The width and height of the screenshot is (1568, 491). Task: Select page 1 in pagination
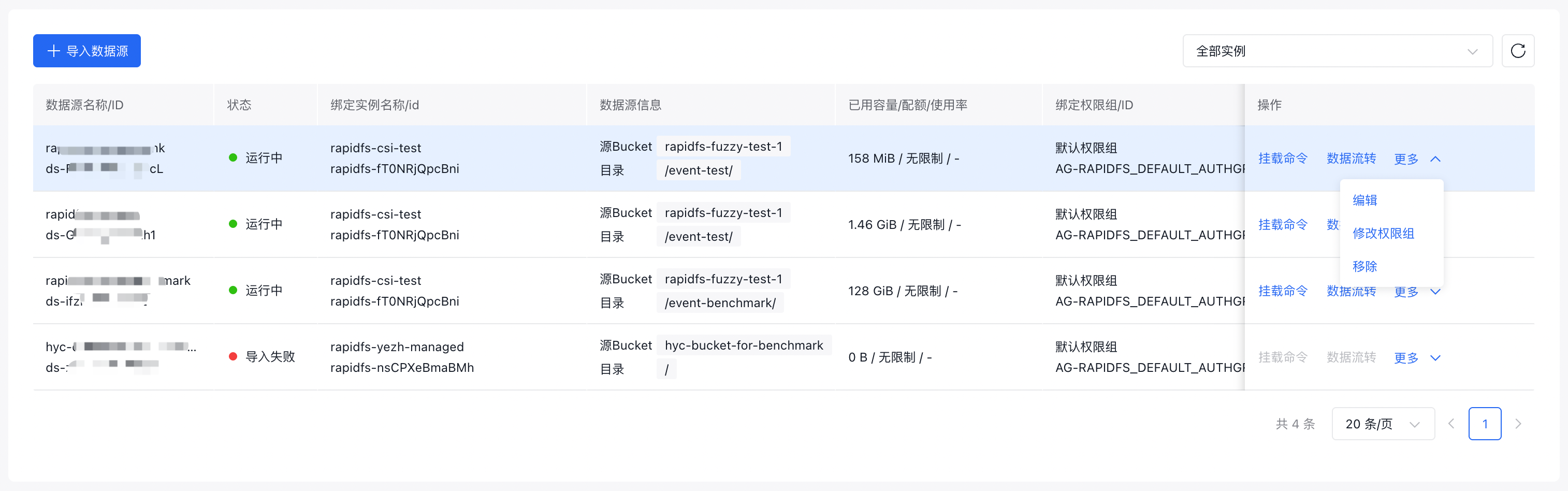[1485, 423]
